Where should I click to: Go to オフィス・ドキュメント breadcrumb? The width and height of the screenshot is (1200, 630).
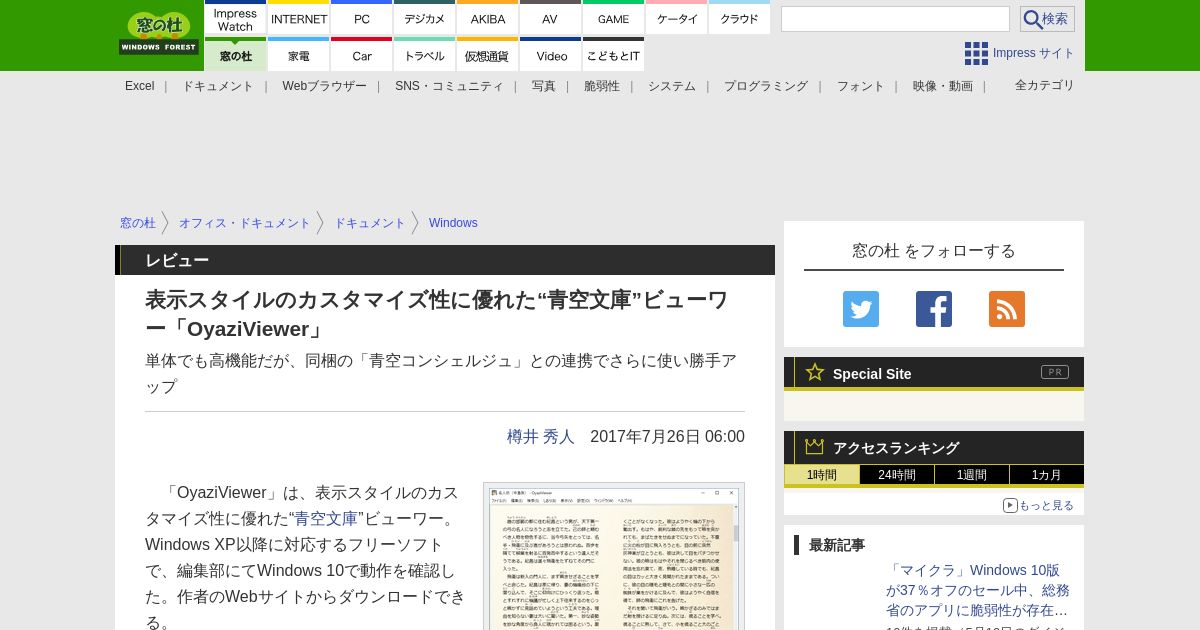pos(245,223)
